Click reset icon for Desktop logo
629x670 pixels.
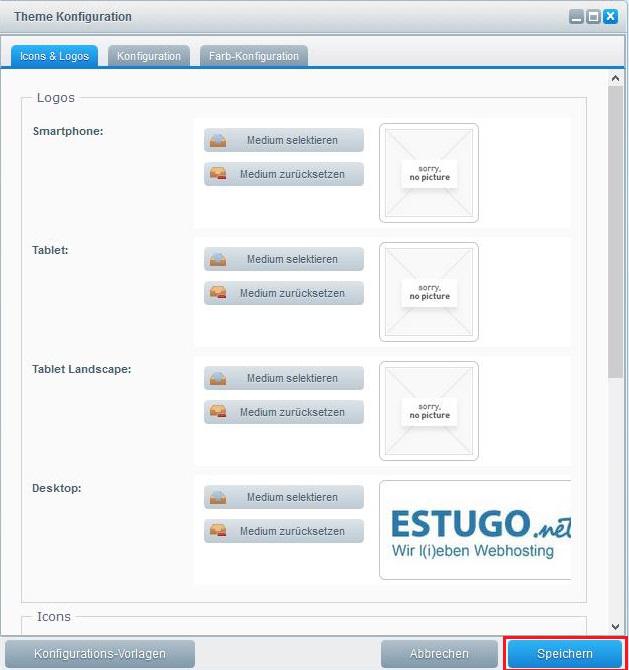(217, 531)
